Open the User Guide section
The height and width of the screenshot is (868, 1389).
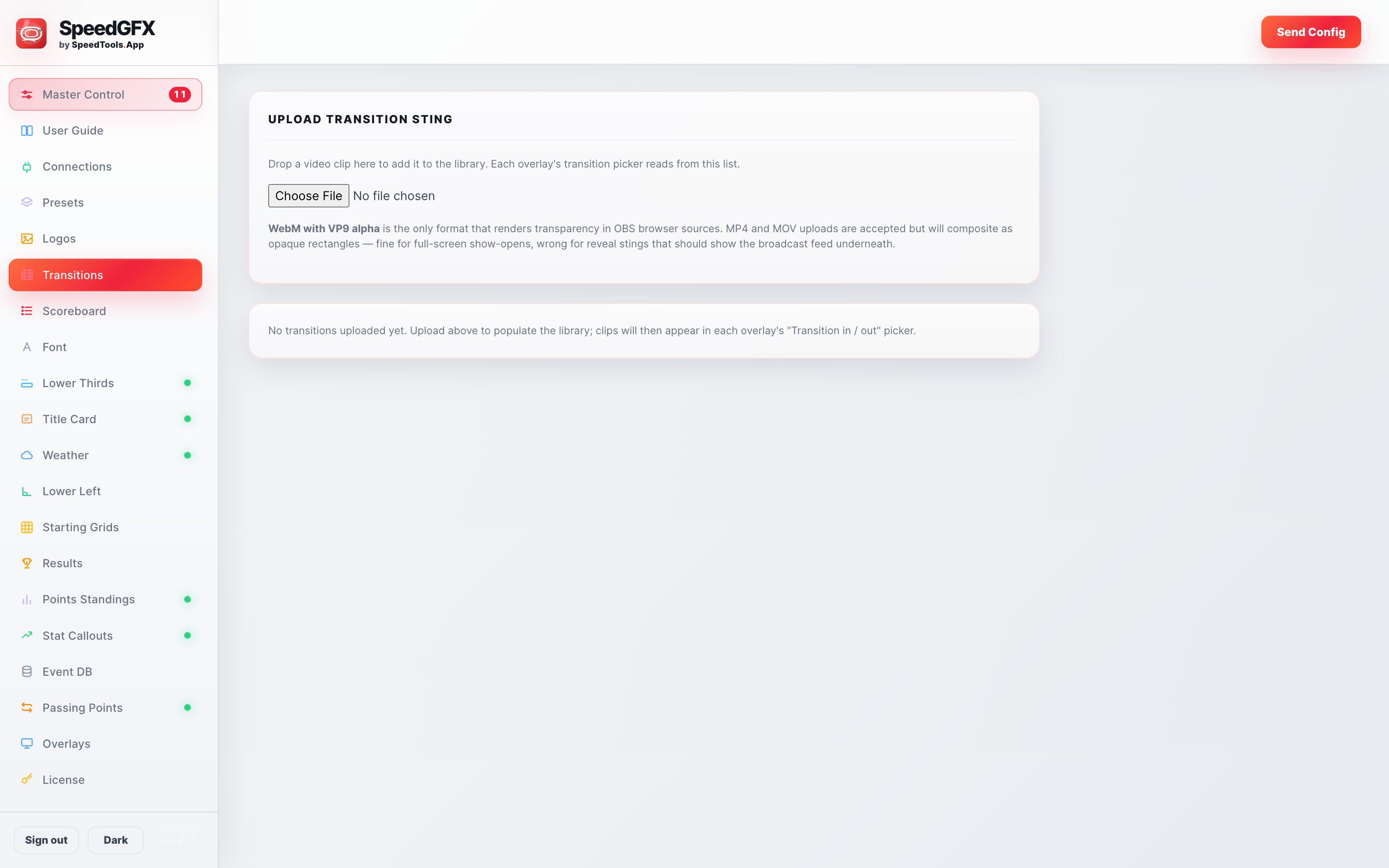click(x=105, y=131)
